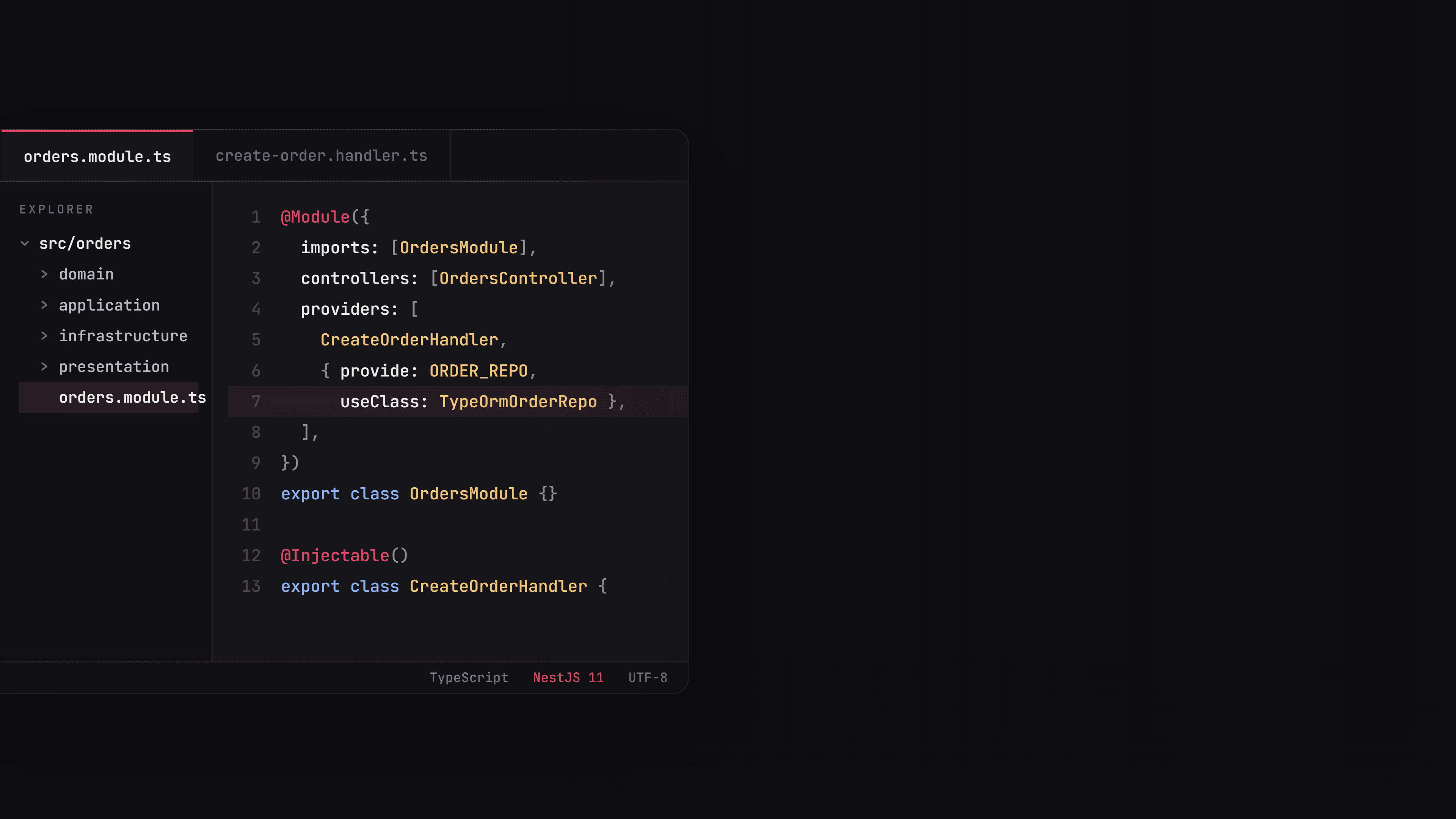Click the OrdersController identifier
The height and width of the screenshot is (819, 1456).
click(518, 278)
